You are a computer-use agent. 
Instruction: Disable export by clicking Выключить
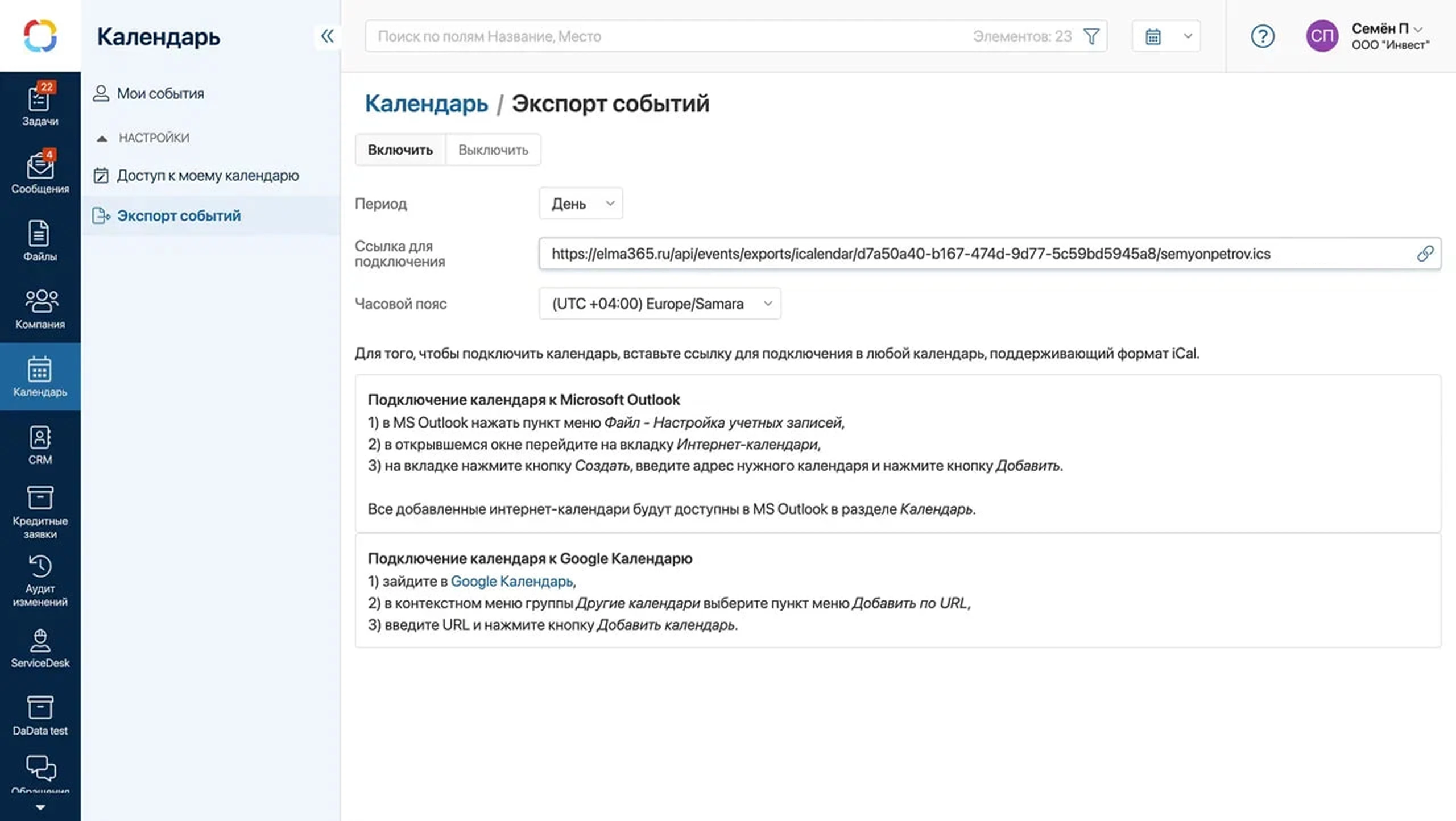pos(493,150)
